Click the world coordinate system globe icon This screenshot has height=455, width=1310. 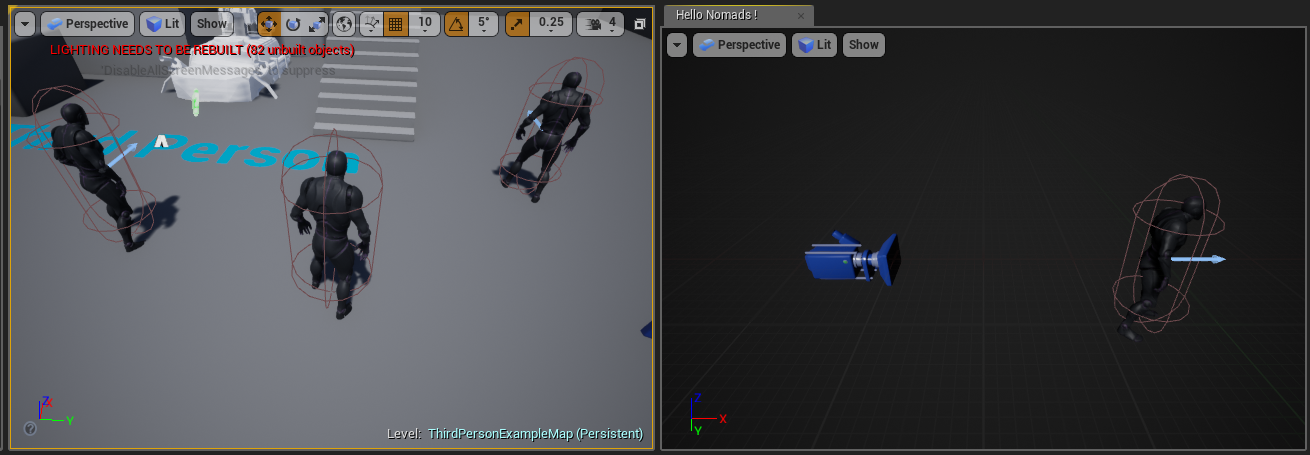[344, 23]
